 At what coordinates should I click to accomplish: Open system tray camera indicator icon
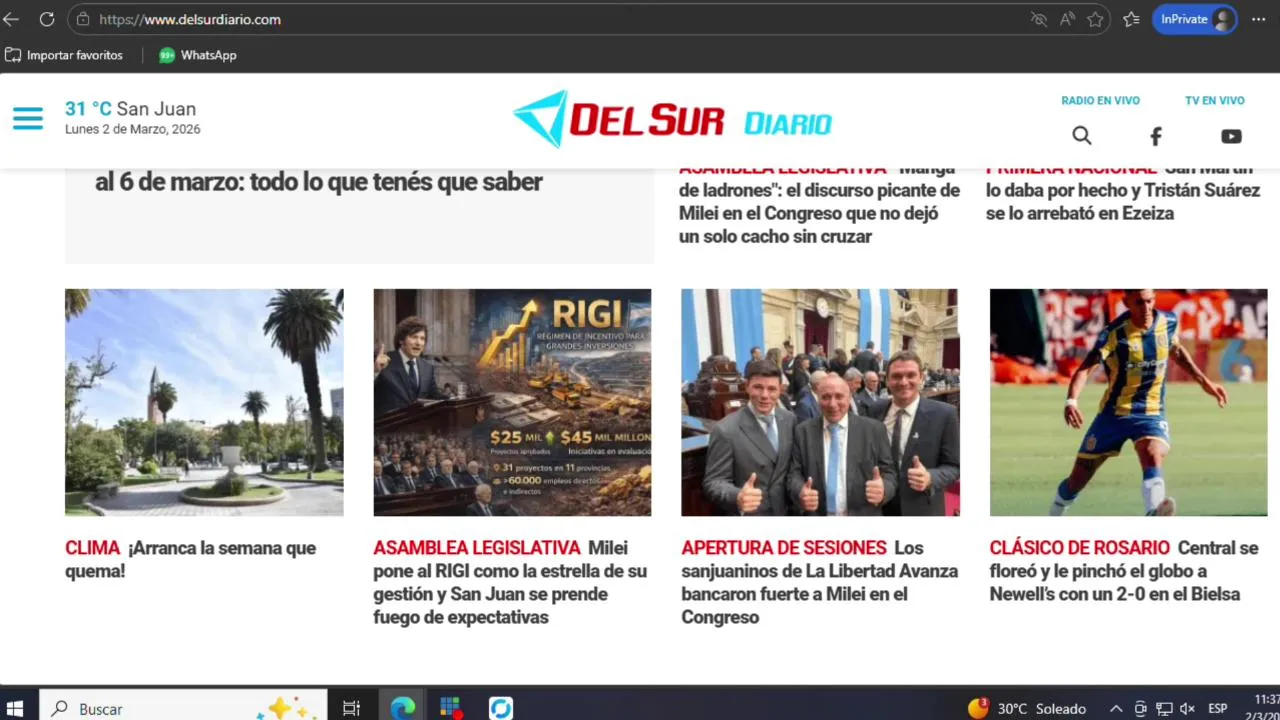click(x=1140, y=708)
